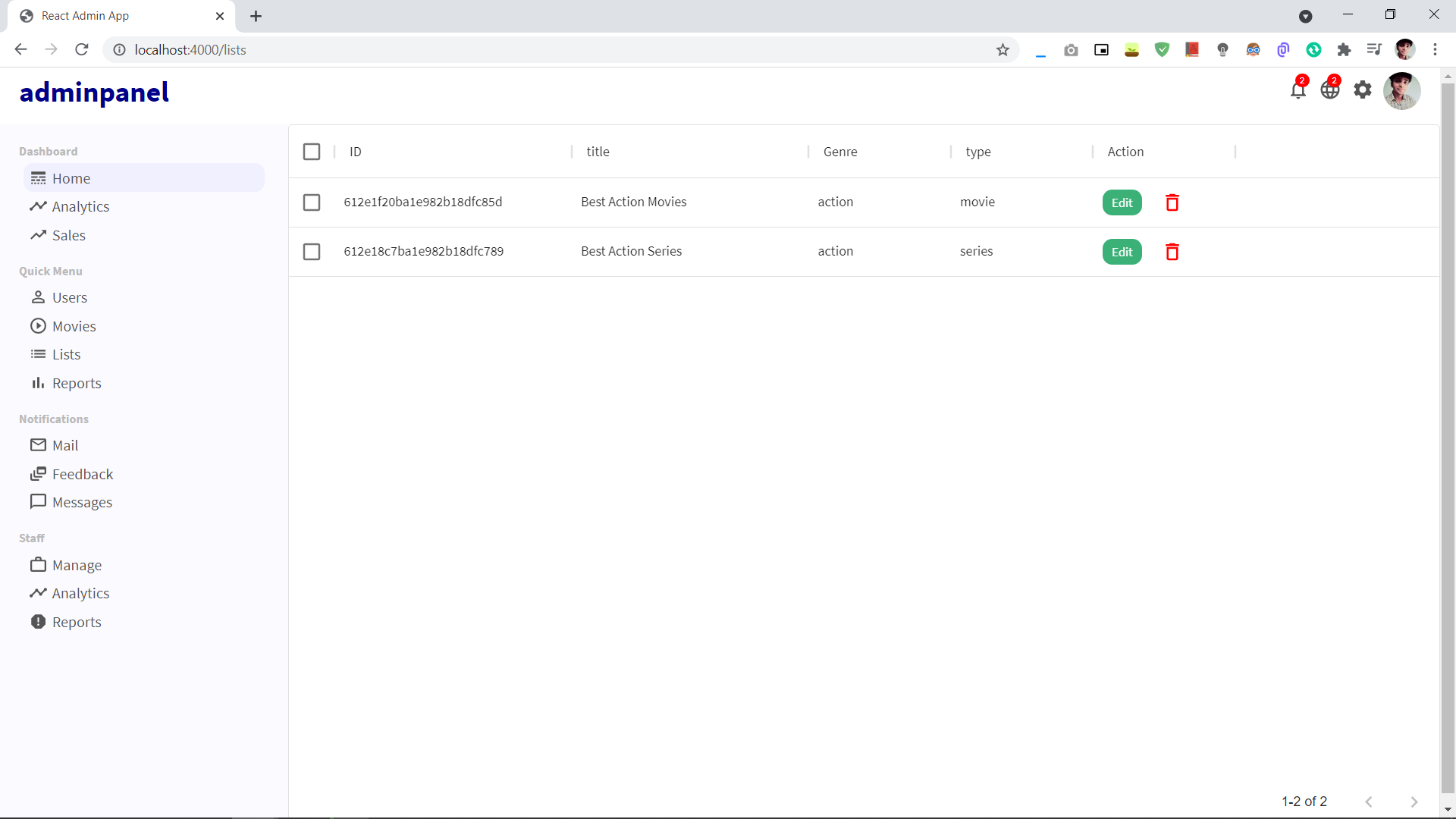
Task: Open the Lists sidebar item
Action: 66,354
